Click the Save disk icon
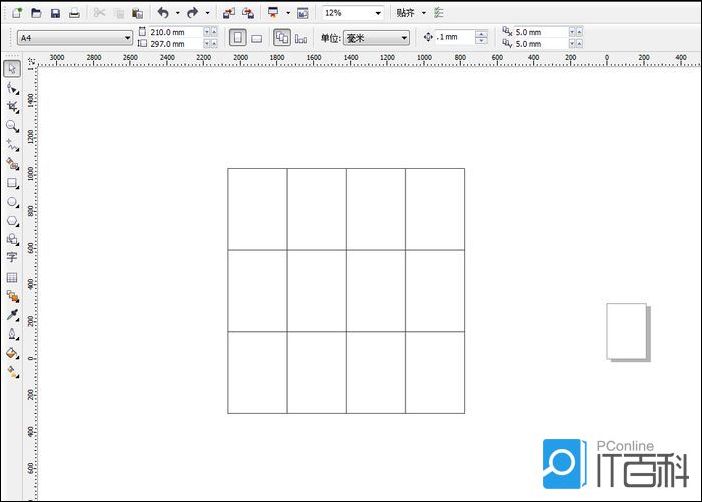702x502 pixels. (55, 13)
